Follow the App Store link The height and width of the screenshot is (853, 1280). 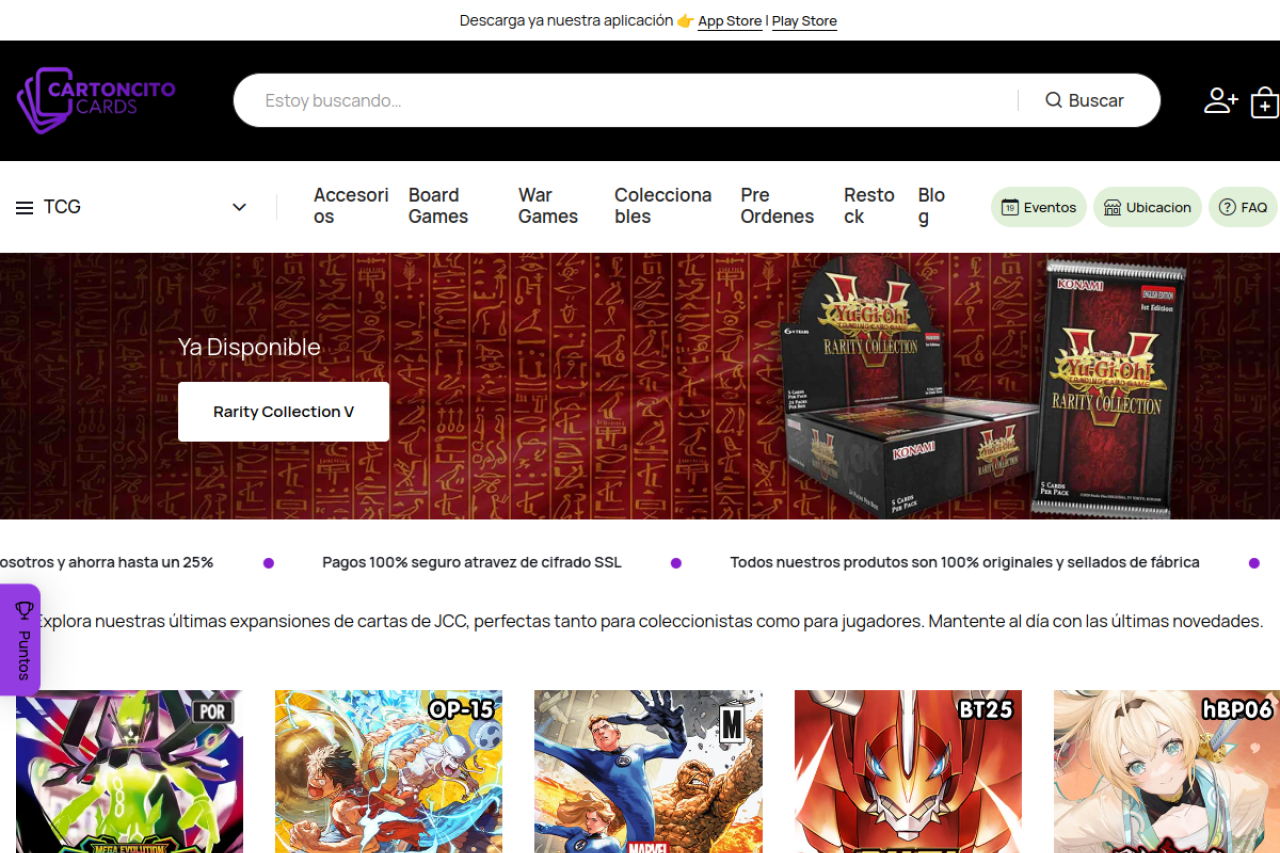[729, 21]
